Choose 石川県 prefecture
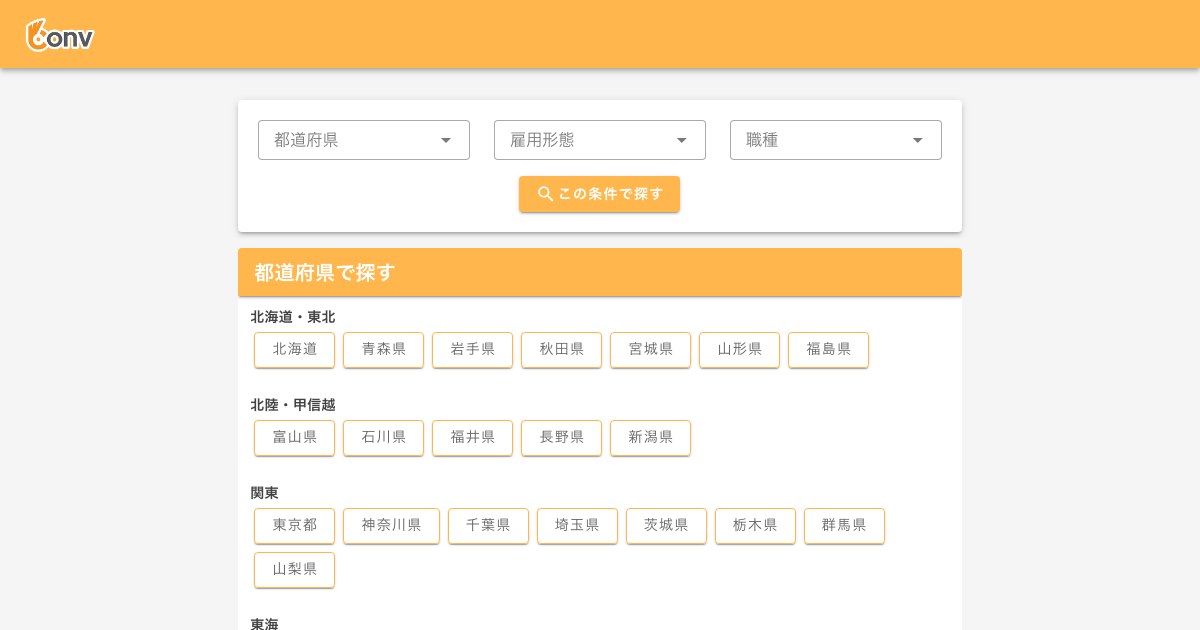Image resolution: width=1200 pixels, height=630 pixels. (x=384, y=438)
